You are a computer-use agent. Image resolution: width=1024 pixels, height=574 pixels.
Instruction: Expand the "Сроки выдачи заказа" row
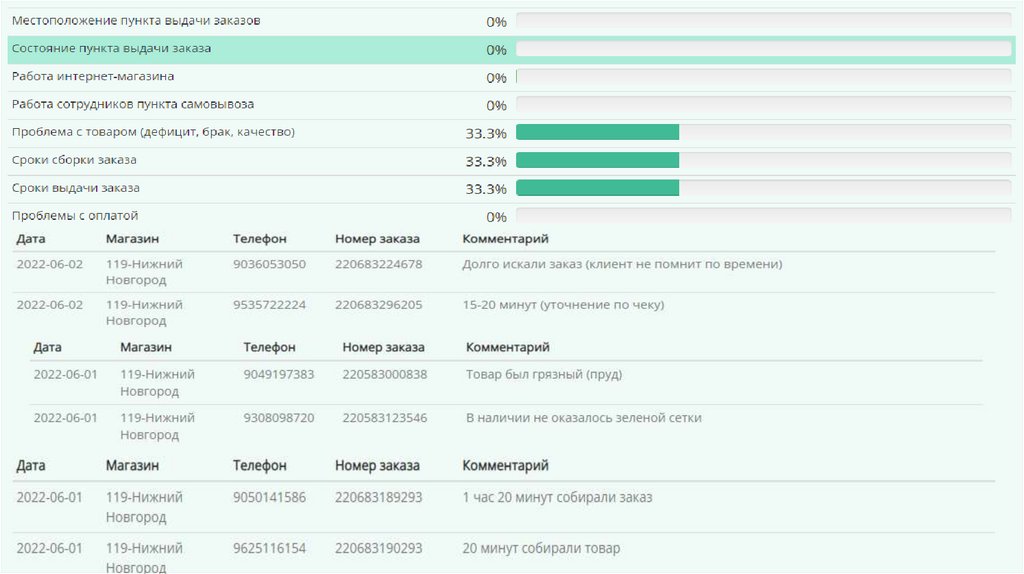[76, 188]
